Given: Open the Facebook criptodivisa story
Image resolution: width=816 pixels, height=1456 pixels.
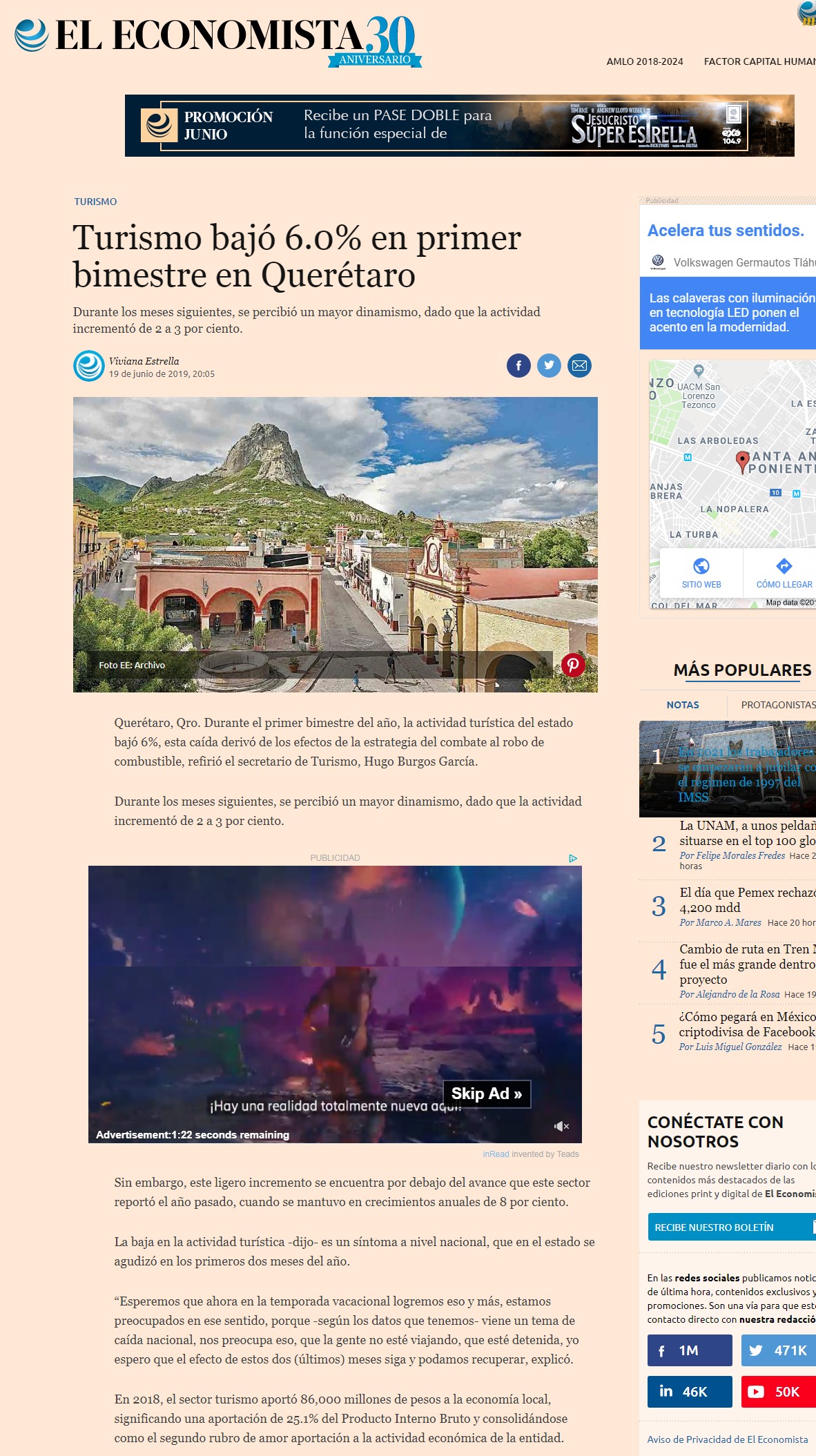Looking at the screenshot, I should pyautogui.click(x=747, y=1025).
